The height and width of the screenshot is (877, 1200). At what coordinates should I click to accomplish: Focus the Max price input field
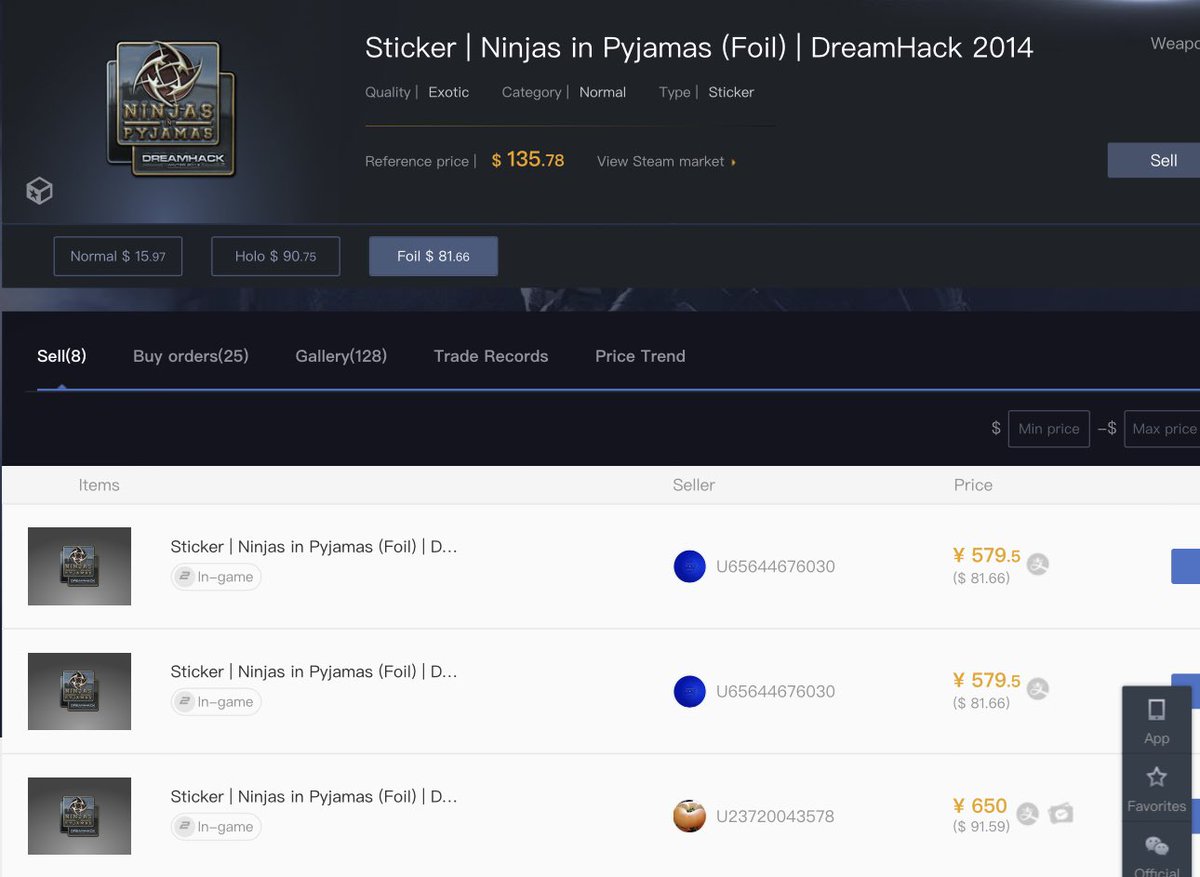(1162, 428)
